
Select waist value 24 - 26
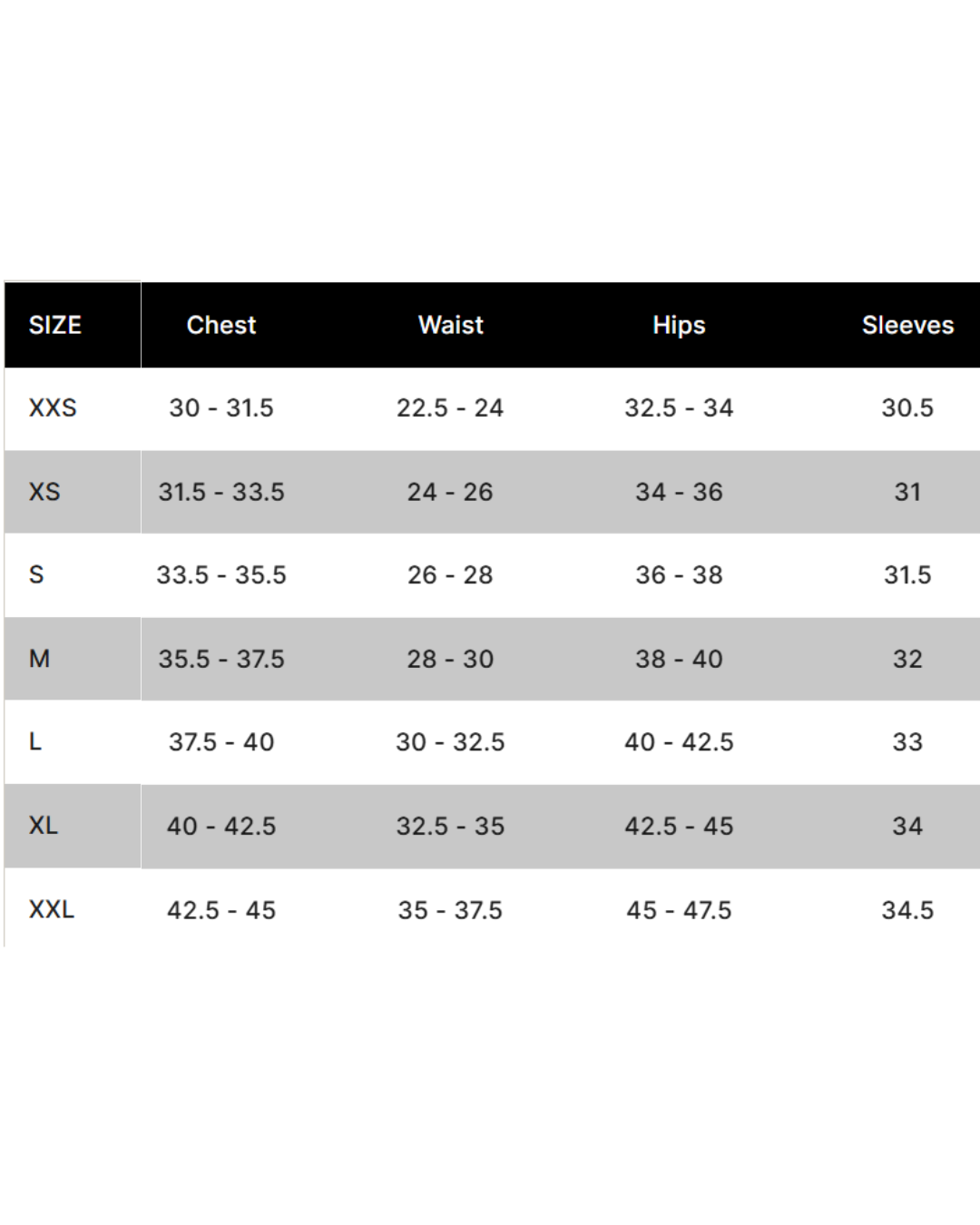click(450, 492)
